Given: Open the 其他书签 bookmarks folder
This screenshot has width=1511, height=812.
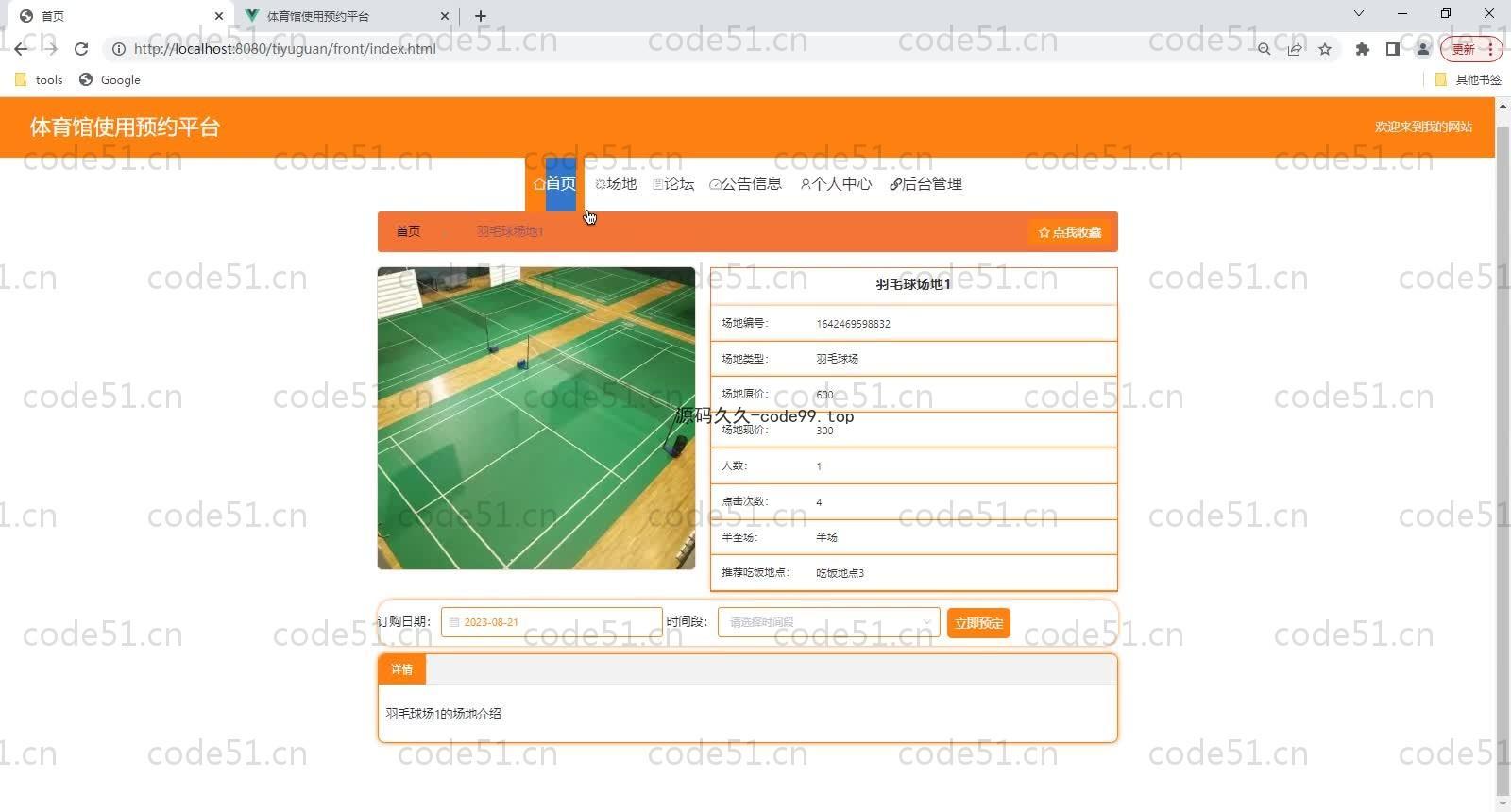Looking at the screenshot, I should (1468, 80).
